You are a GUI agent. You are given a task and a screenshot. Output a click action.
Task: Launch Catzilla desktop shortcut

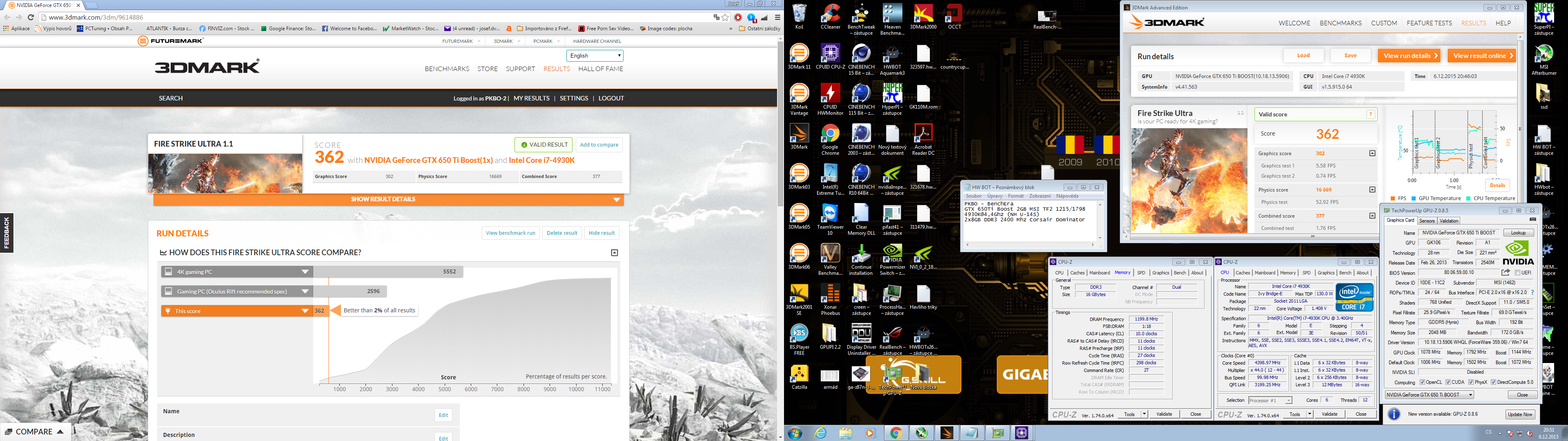pos(799,377)
